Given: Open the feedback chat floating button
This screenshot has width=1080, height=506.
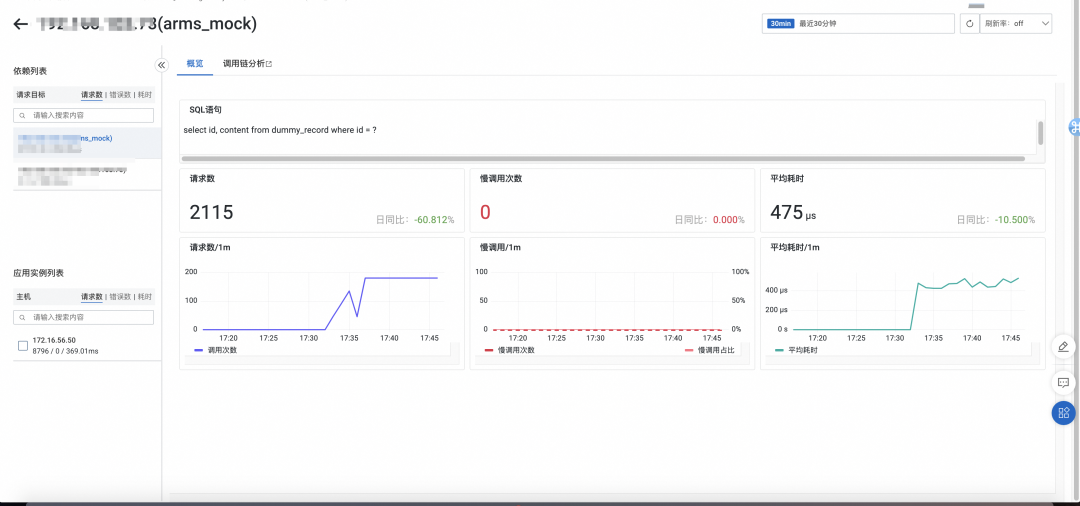Looking at the screenshot, I should (x=1063, y=382).
